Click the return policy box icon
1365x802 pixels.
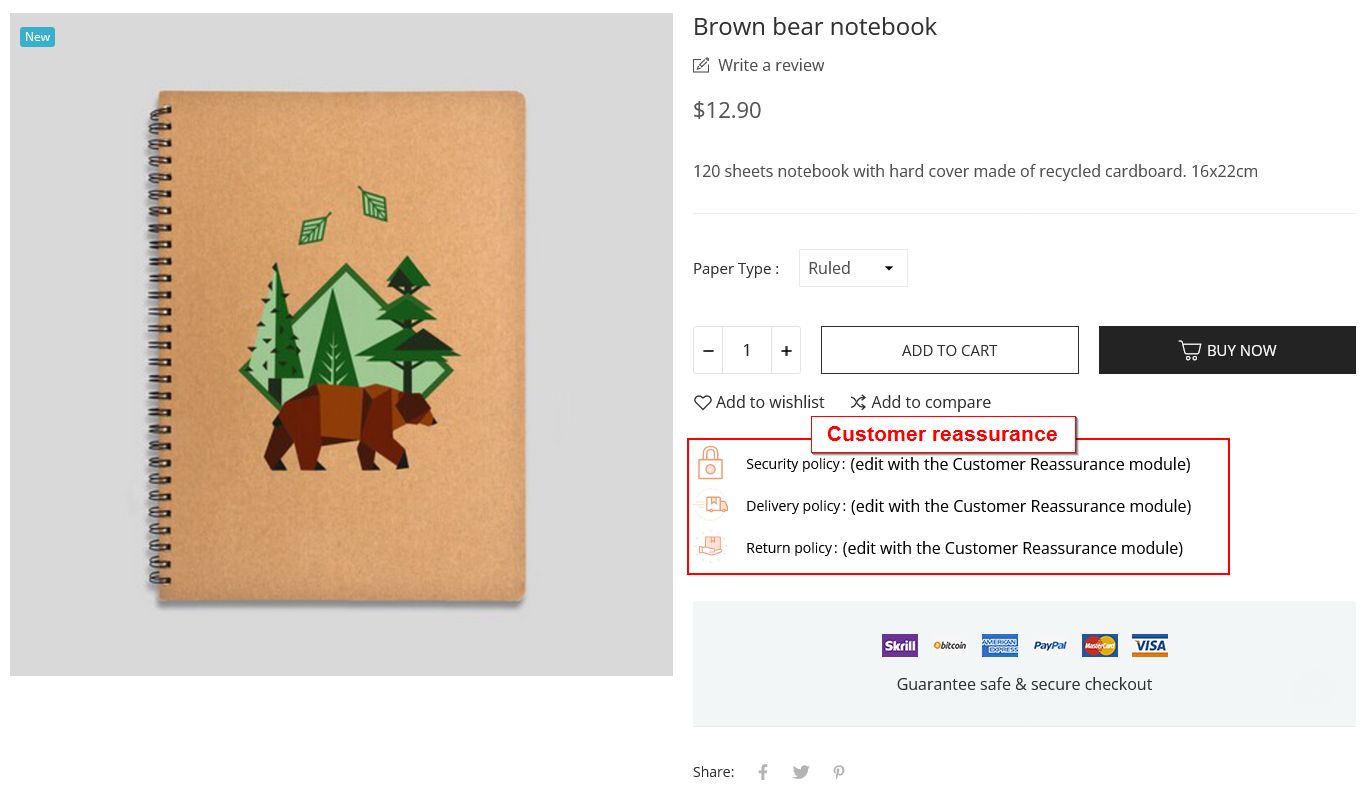coord(711,547)
